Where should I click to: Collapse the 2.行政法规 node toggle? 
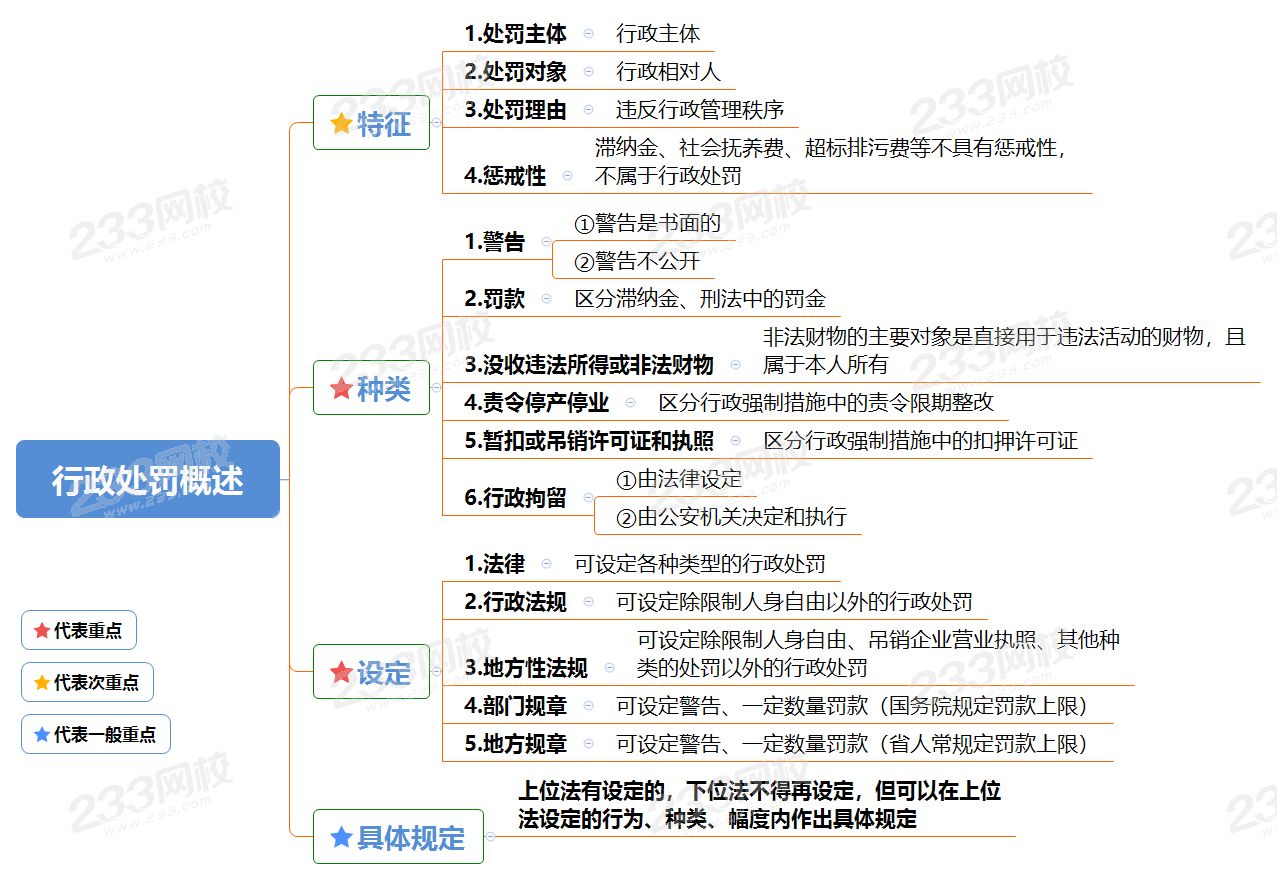588,601
